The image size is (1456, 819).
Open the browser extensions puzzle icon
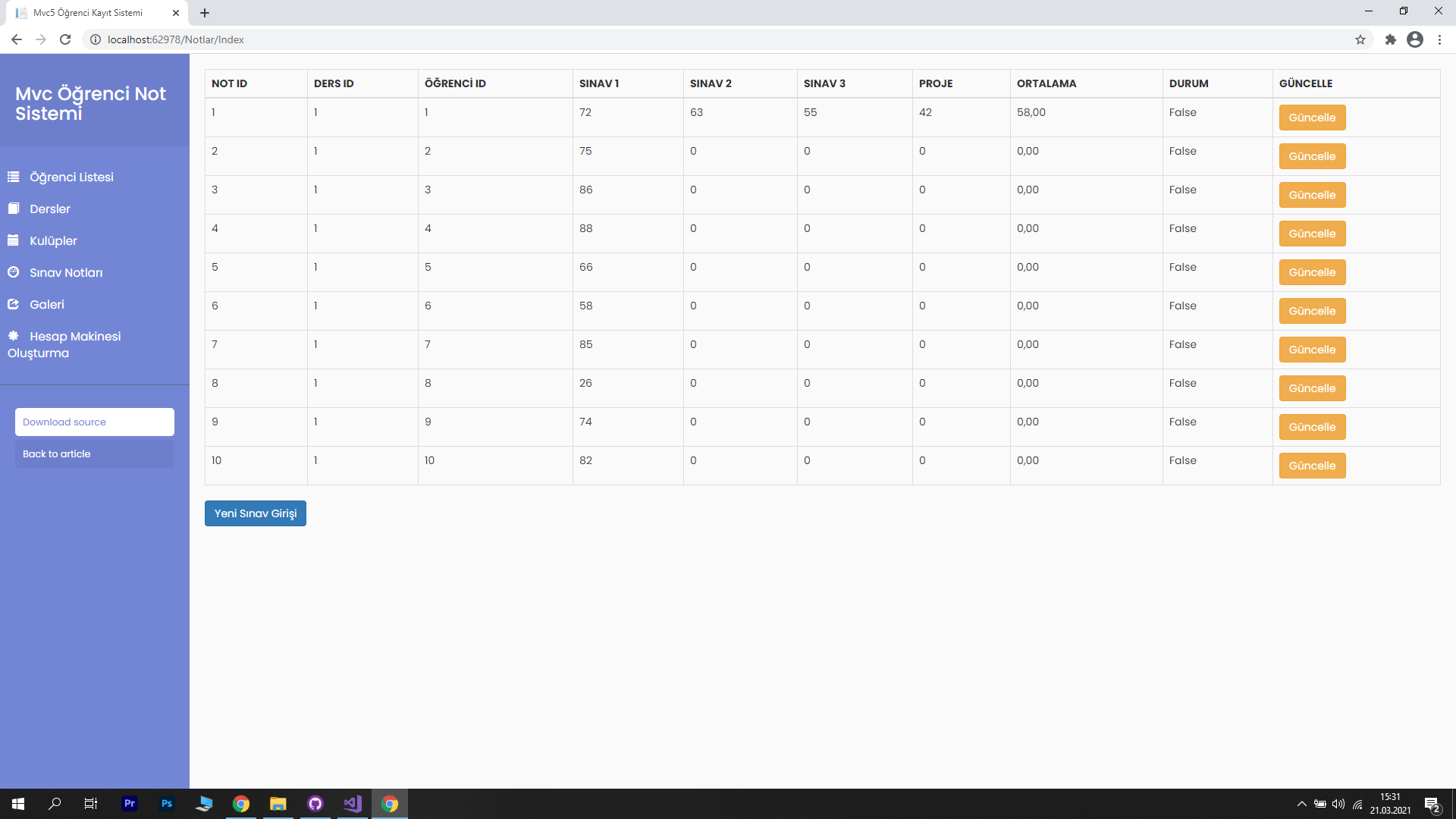point(1390,39)
